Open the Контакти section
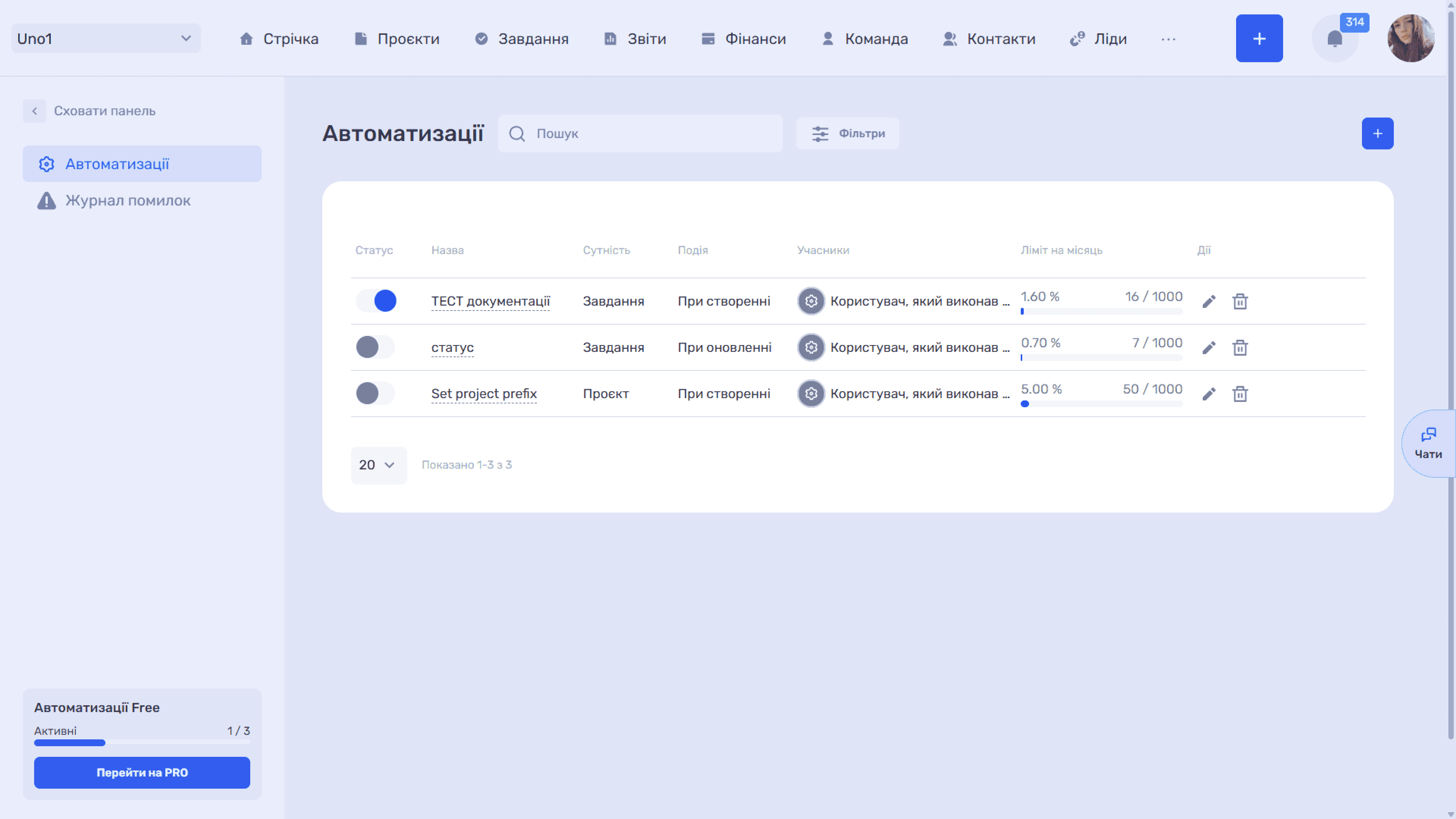1456x819 pixels. (989, 38)
